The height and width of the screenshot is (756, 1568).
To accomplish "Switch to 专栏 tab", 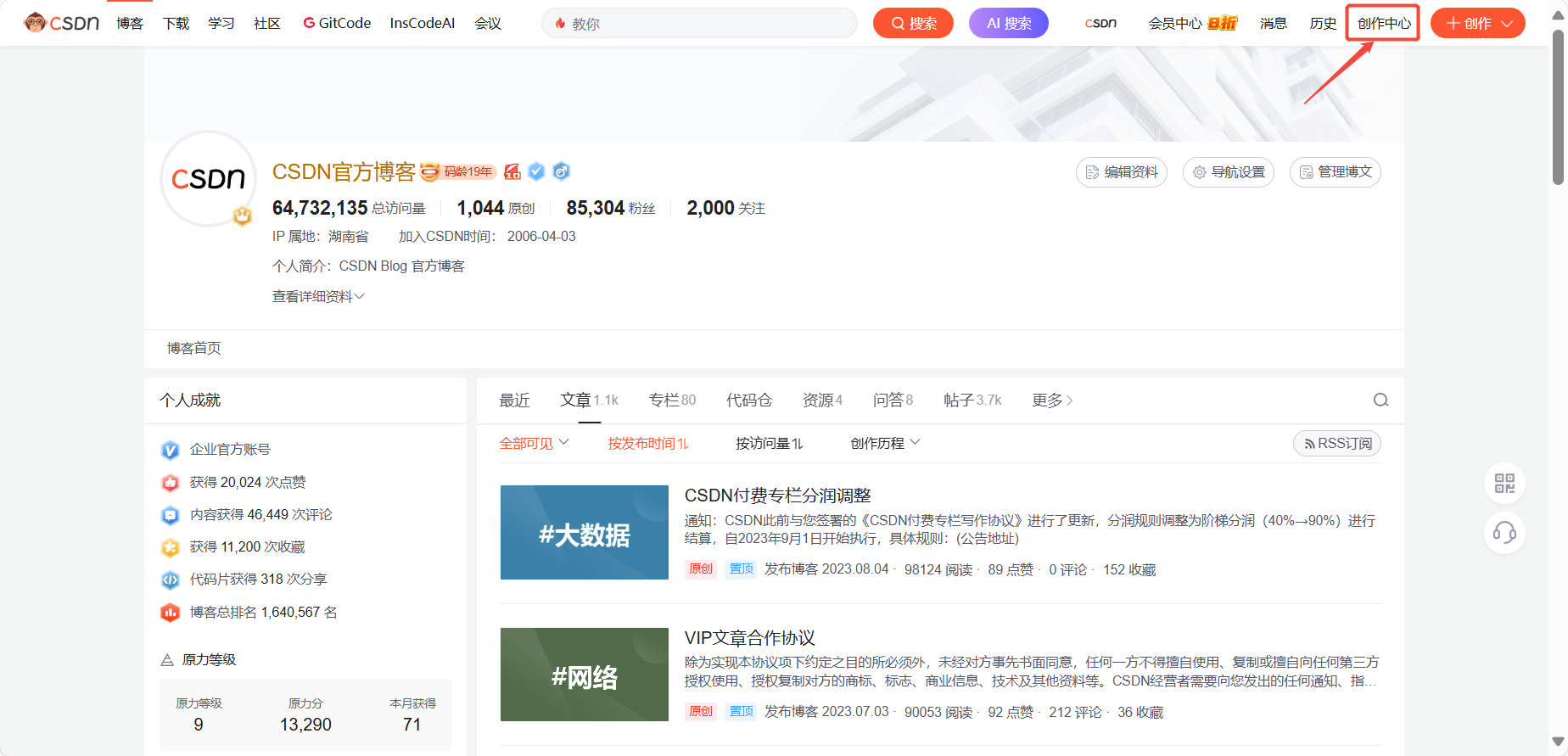I will [x=672, y=400].
